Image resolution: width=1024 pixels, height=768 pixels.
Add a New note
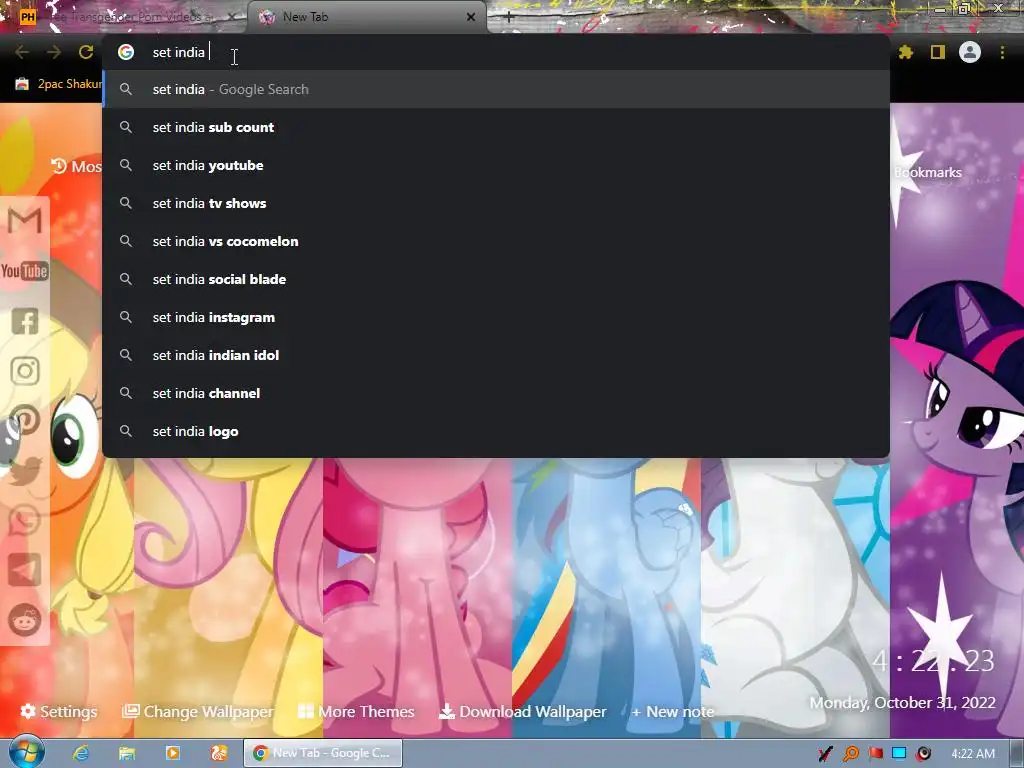(673, 711)
